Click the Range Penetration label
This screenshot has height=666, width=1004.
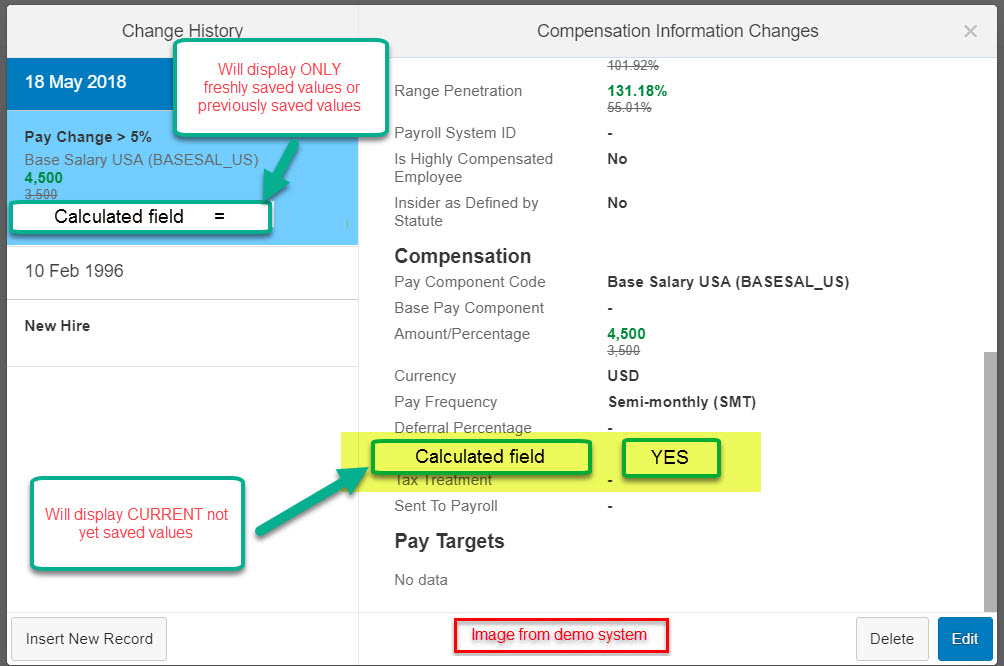click(458, 91)
